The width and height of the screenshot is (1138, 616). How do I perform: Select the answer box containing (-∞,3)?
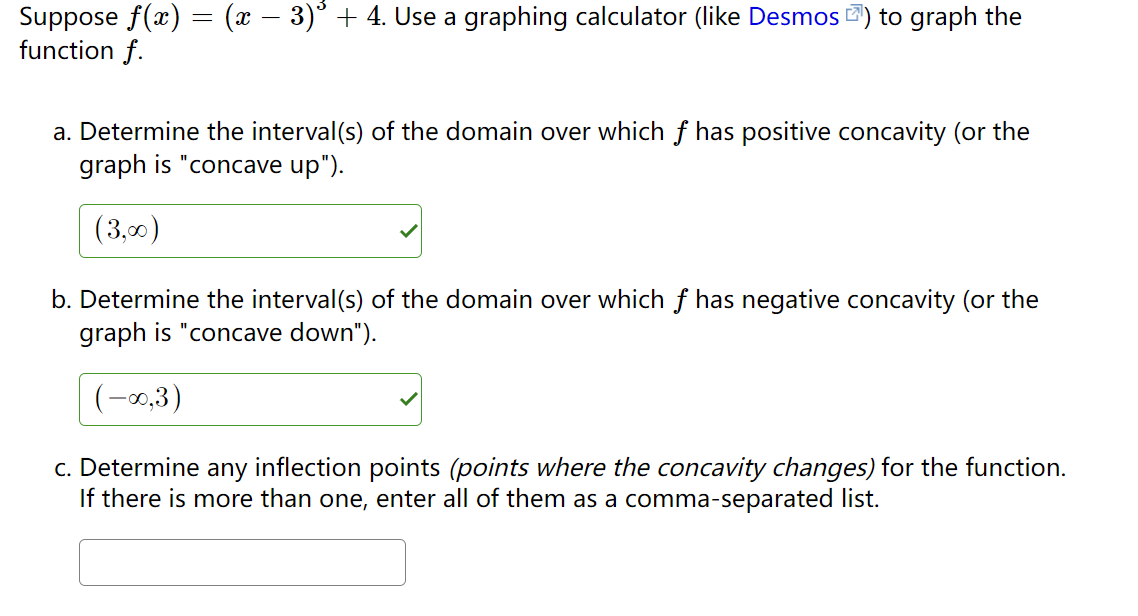tap(250, 398)
